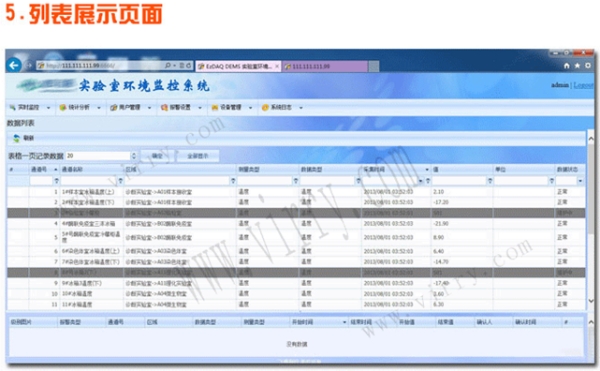Open the favorites star icon

click(577, 66)
